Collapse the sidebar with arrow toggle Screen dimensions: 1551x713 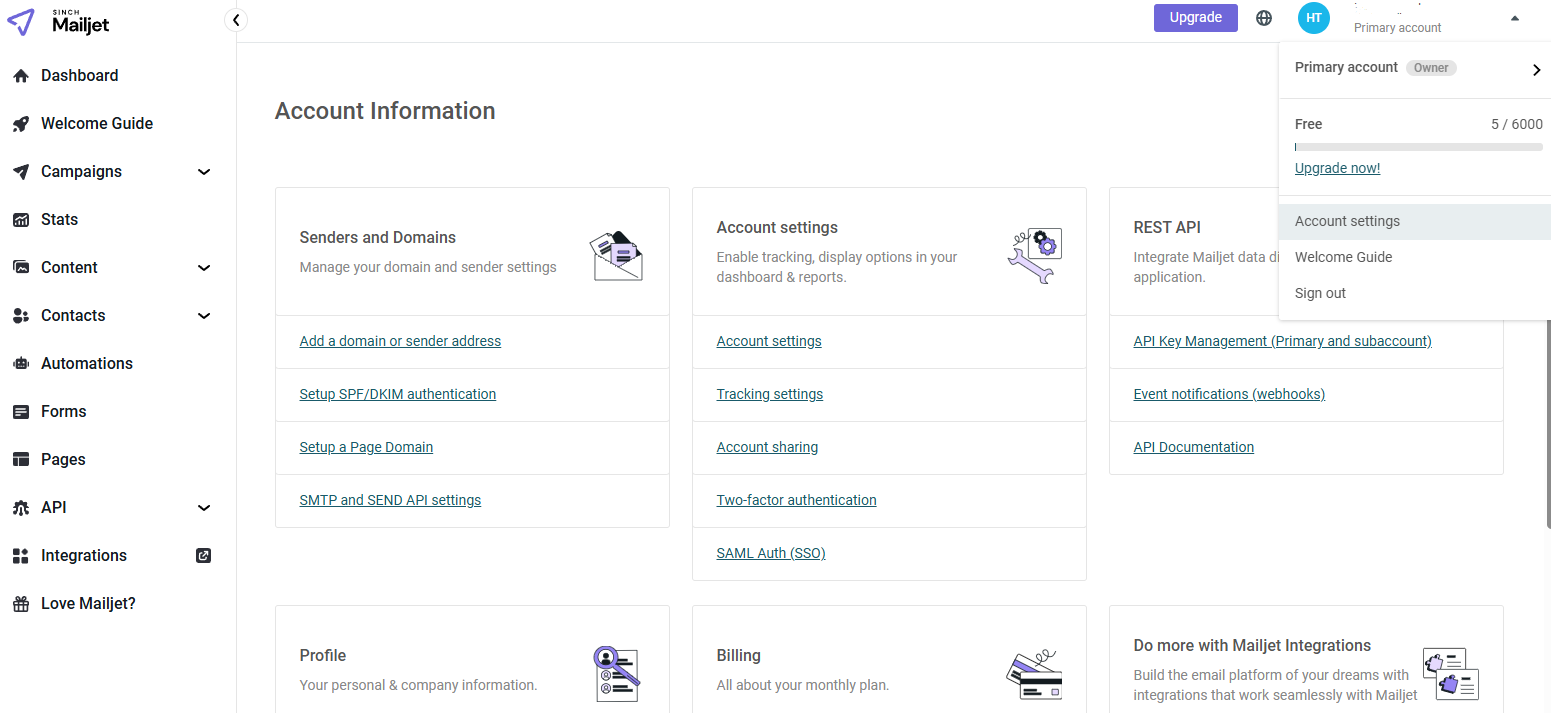[236, 20]
